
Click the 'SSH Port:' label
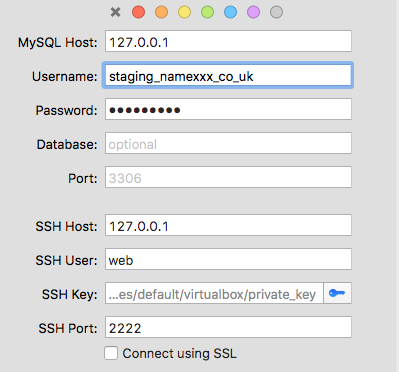coord(68,329)
